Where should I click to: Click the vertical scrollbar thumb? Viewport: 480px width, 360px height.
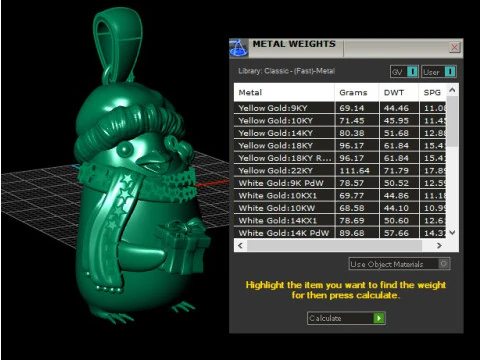[x=452, y=122]
